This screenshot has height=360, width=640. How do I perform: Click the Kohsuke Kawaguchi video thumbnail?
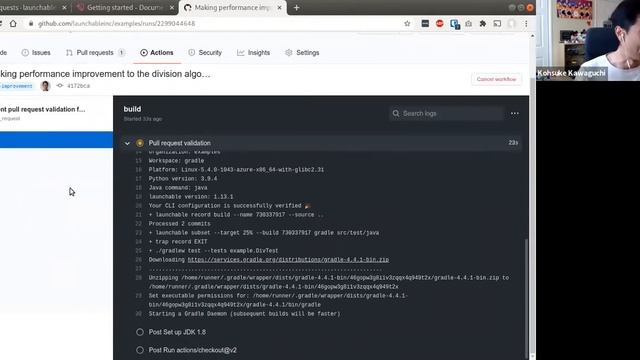click(588, 40)
